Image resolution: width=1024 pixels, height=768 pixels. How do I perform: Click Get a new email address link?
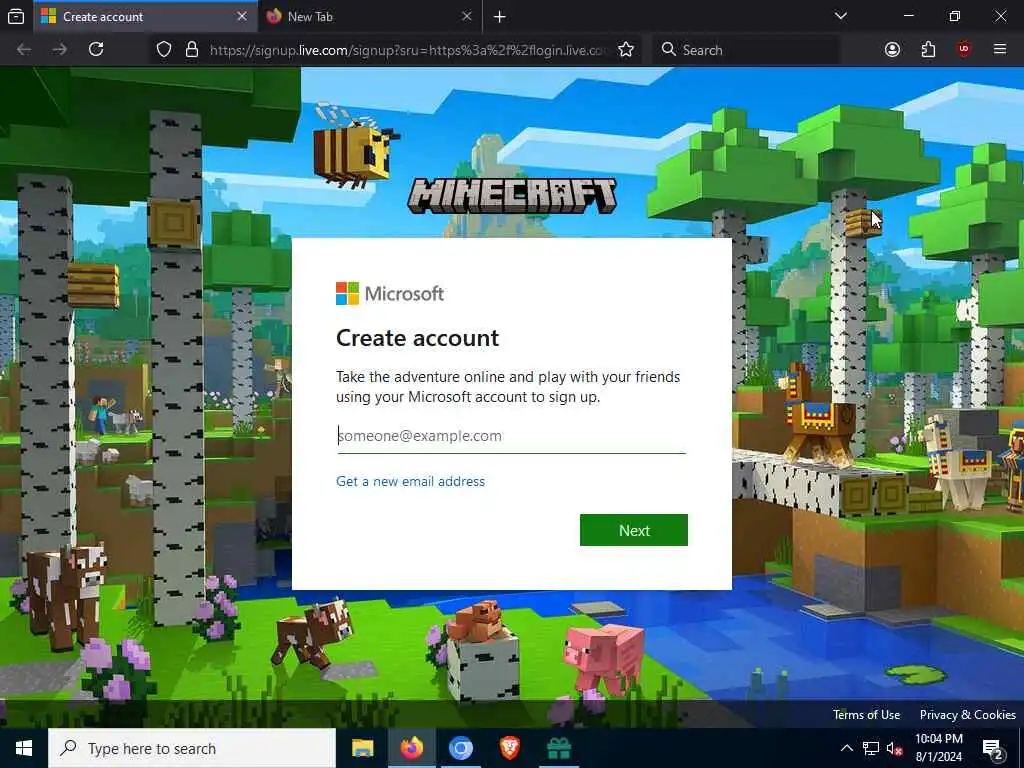click(x=410, y=482)
